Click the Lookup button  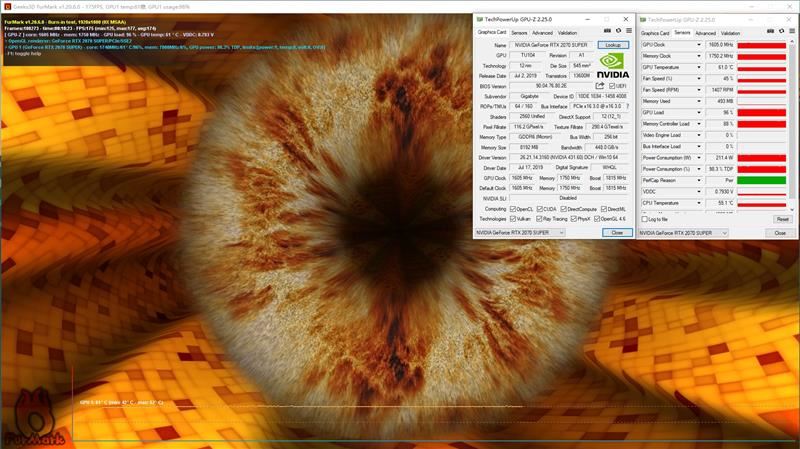click(x=613, y=45)
